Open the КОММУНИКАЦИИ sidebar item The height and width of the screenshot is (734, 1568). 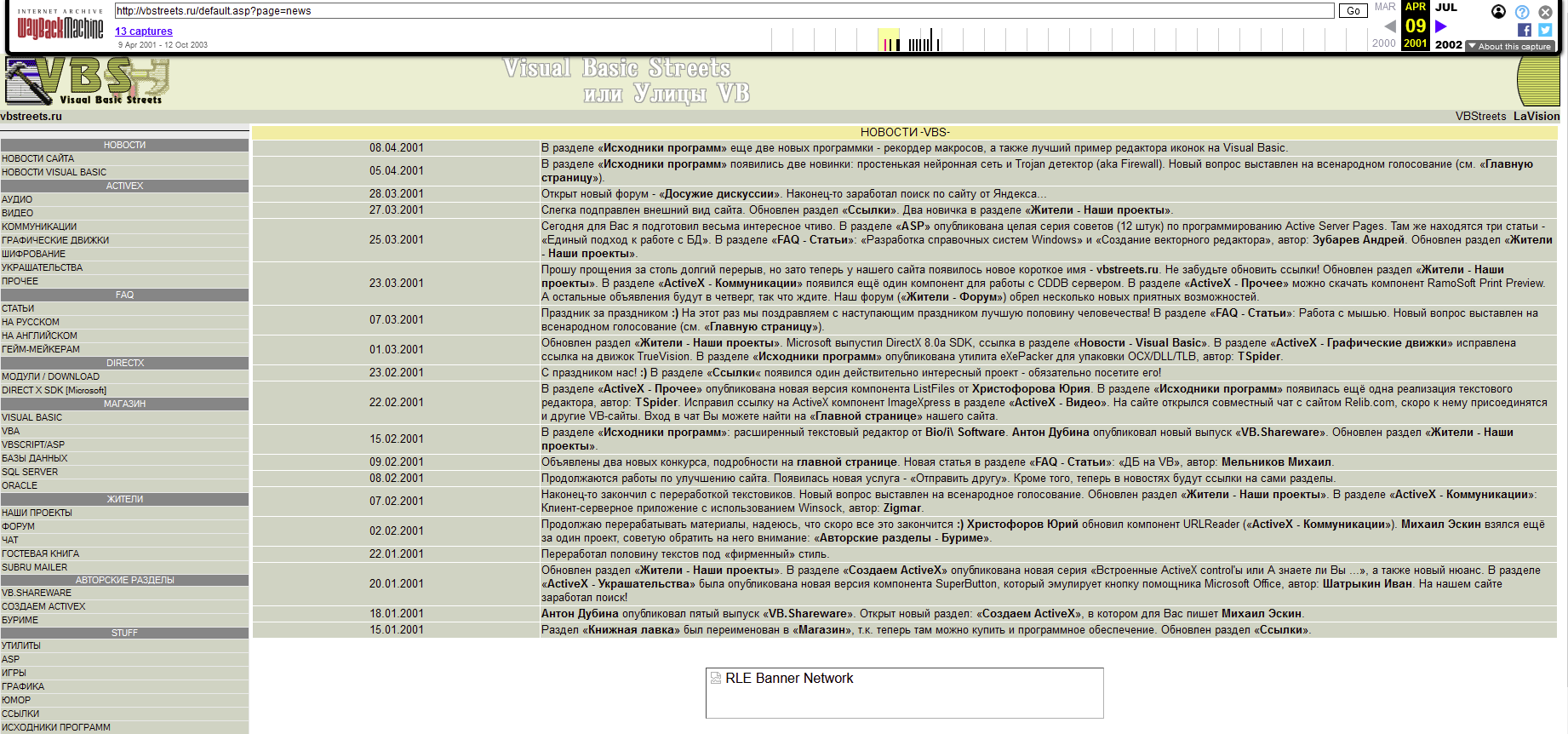pos(39,227)
